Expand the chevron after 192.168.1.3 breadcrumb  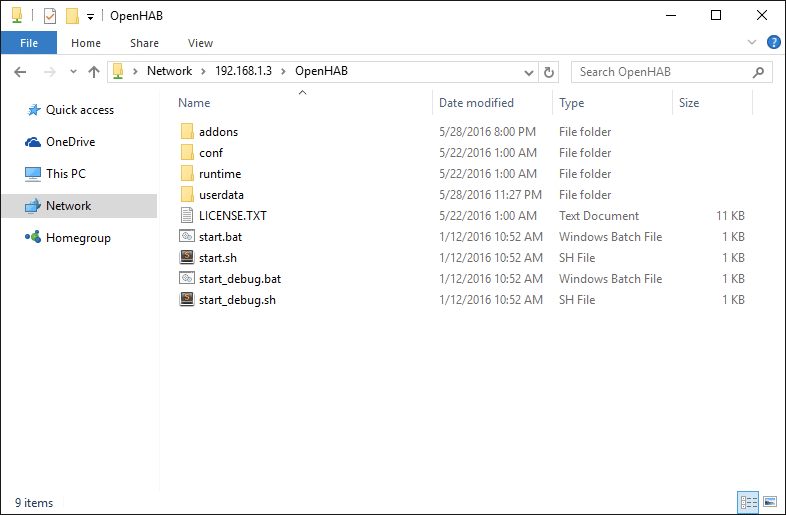tap(283, 72)
